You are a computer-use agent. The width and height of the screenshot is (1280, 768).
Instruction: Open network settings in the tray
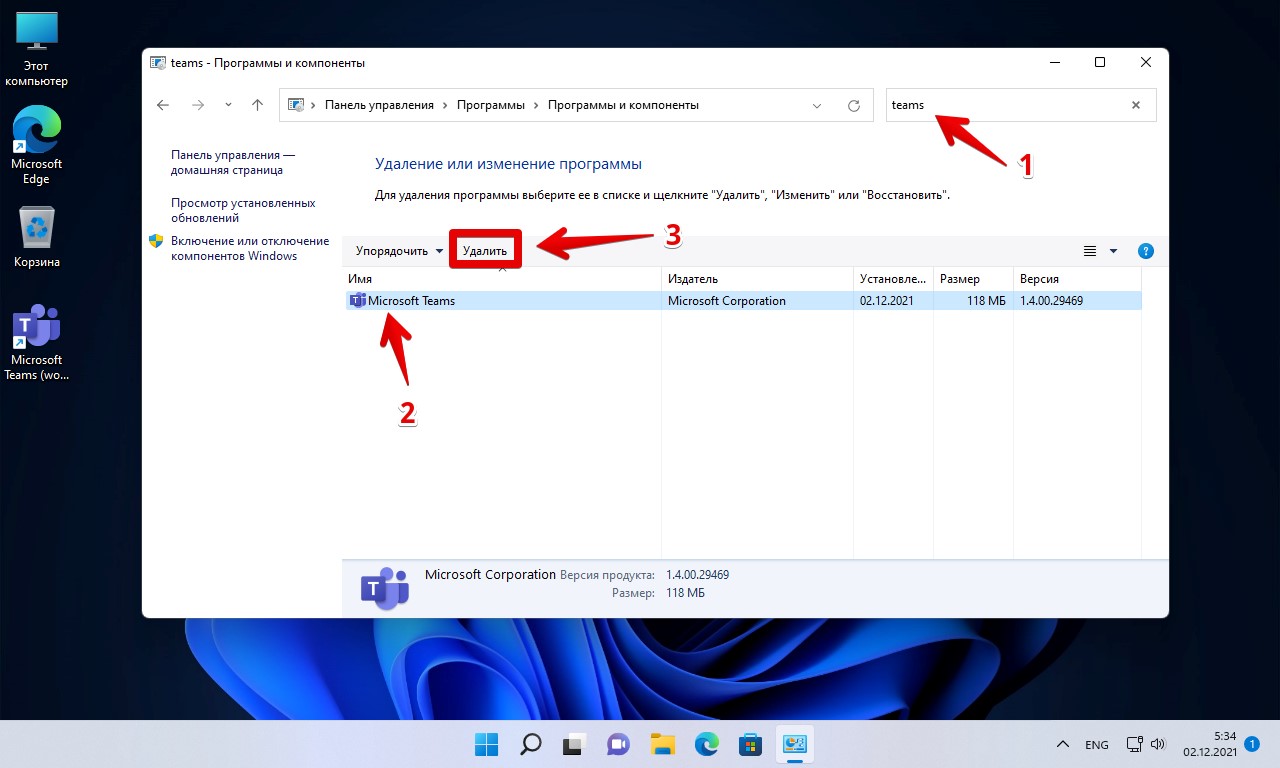[1135, 745]
